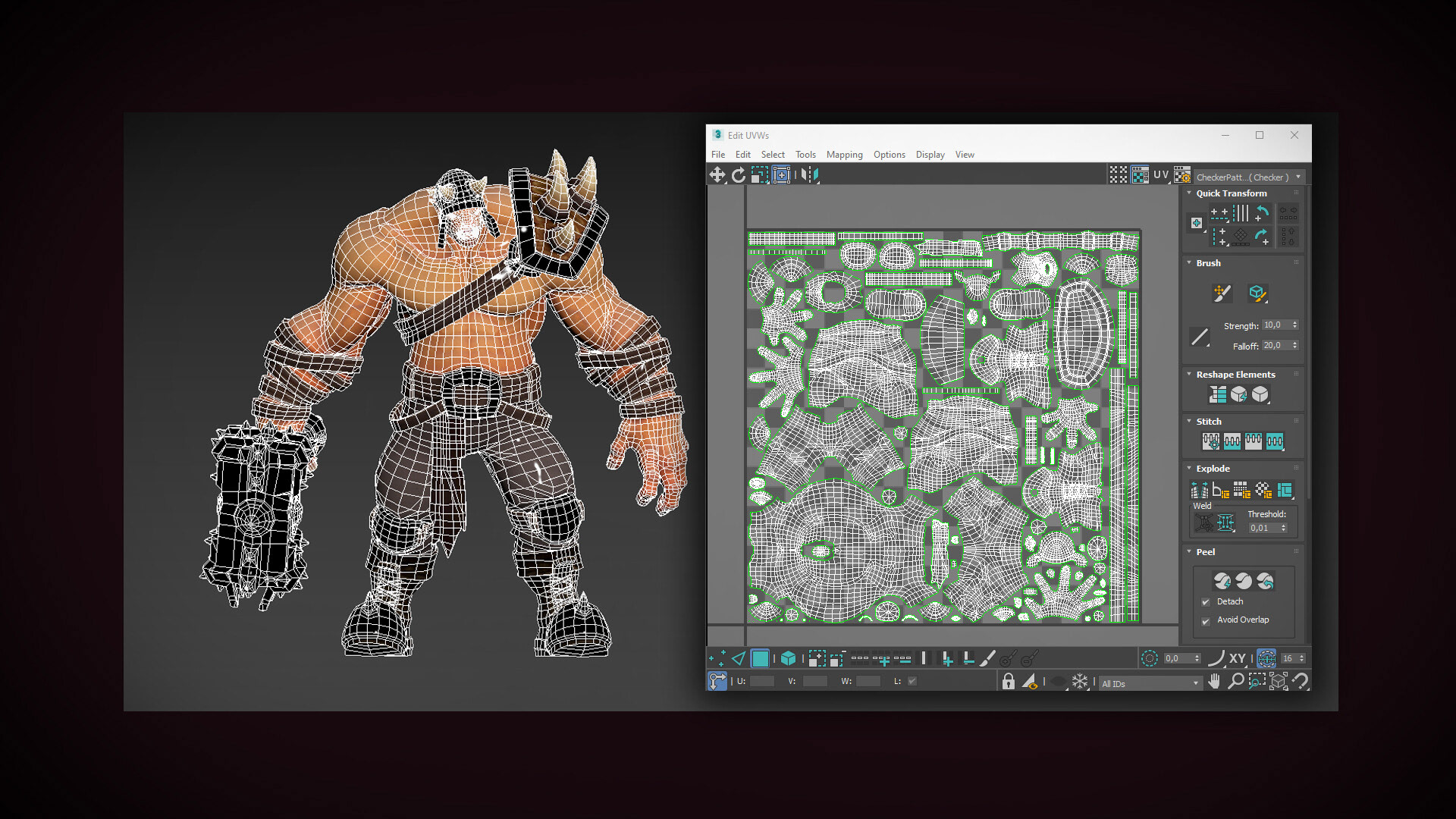Click the freeze snowflake icon

pos(1080,681)
